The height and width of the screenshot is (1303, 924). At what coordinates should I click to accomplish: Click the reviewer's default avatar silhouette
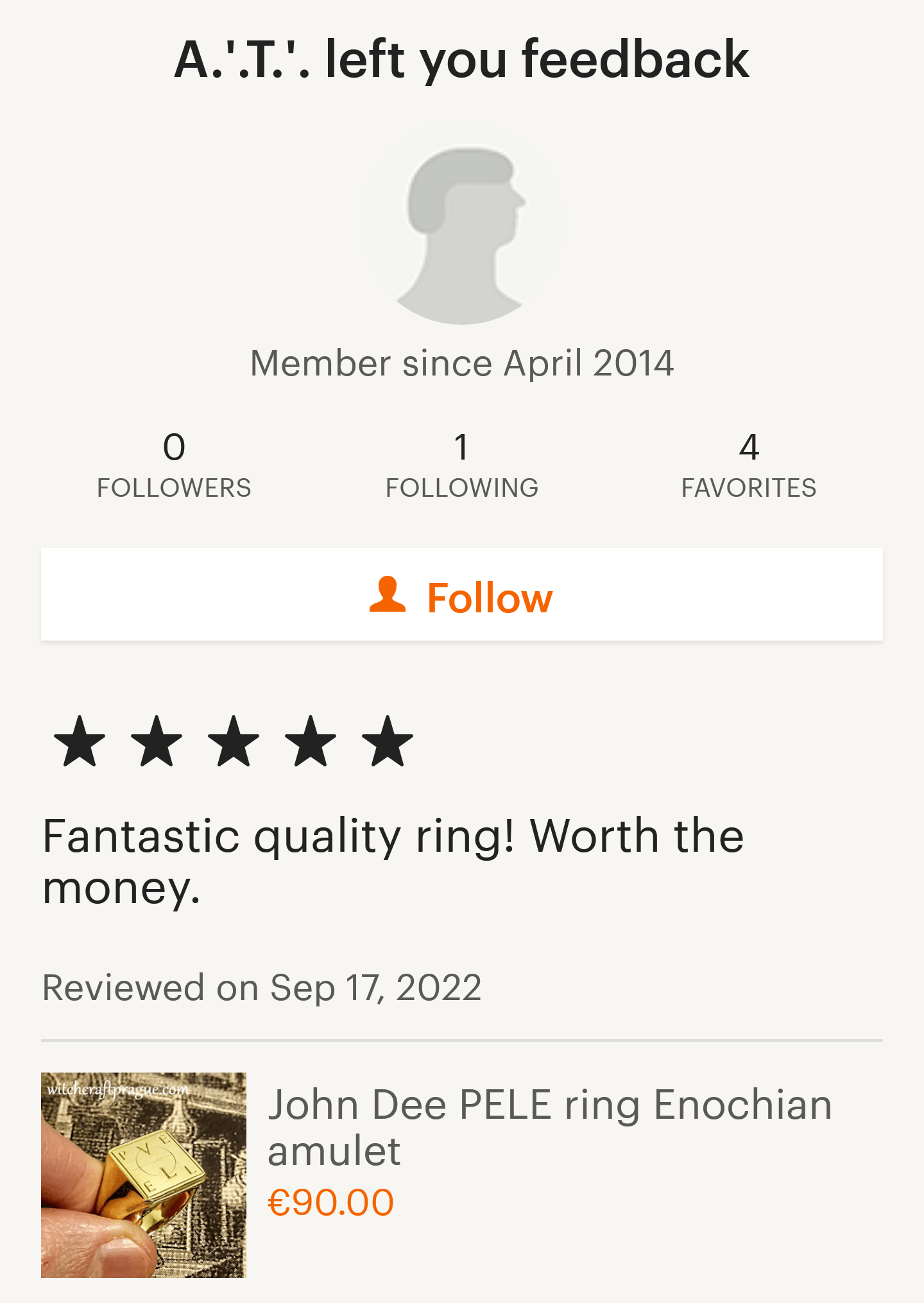pos(462,223)
